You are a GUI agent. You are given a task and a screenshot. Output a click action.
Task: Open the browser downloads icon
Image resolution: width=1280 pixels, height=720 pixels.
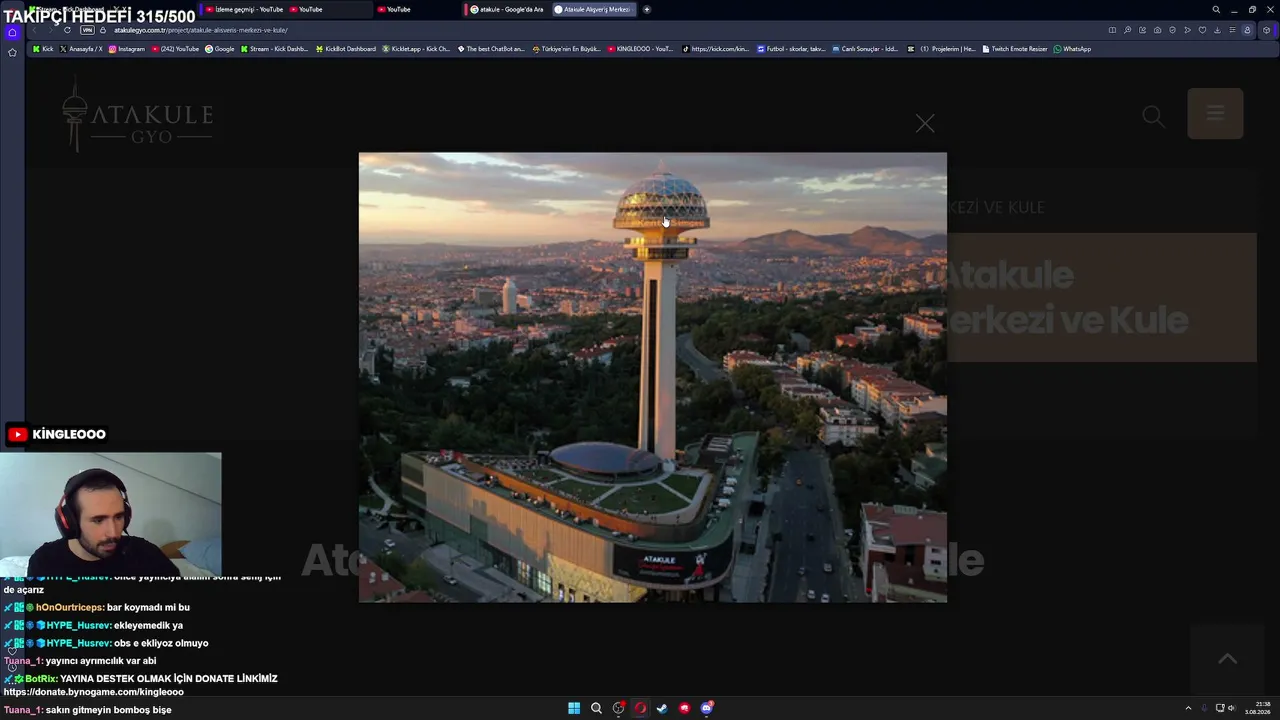coord(1217,30)
